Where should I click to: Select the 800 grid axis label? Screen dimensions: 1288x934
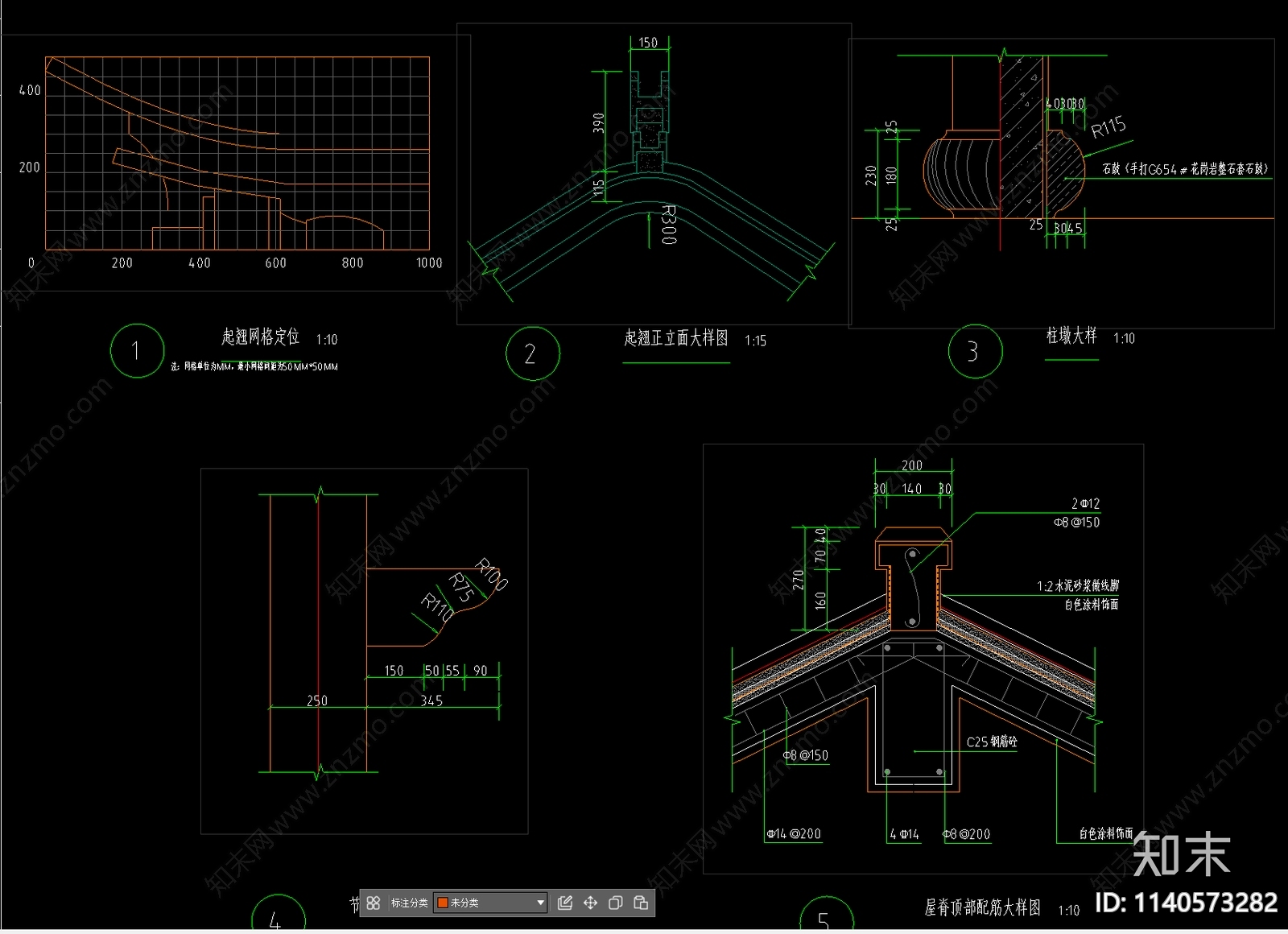pyautogui.click(x=353, y=262)
